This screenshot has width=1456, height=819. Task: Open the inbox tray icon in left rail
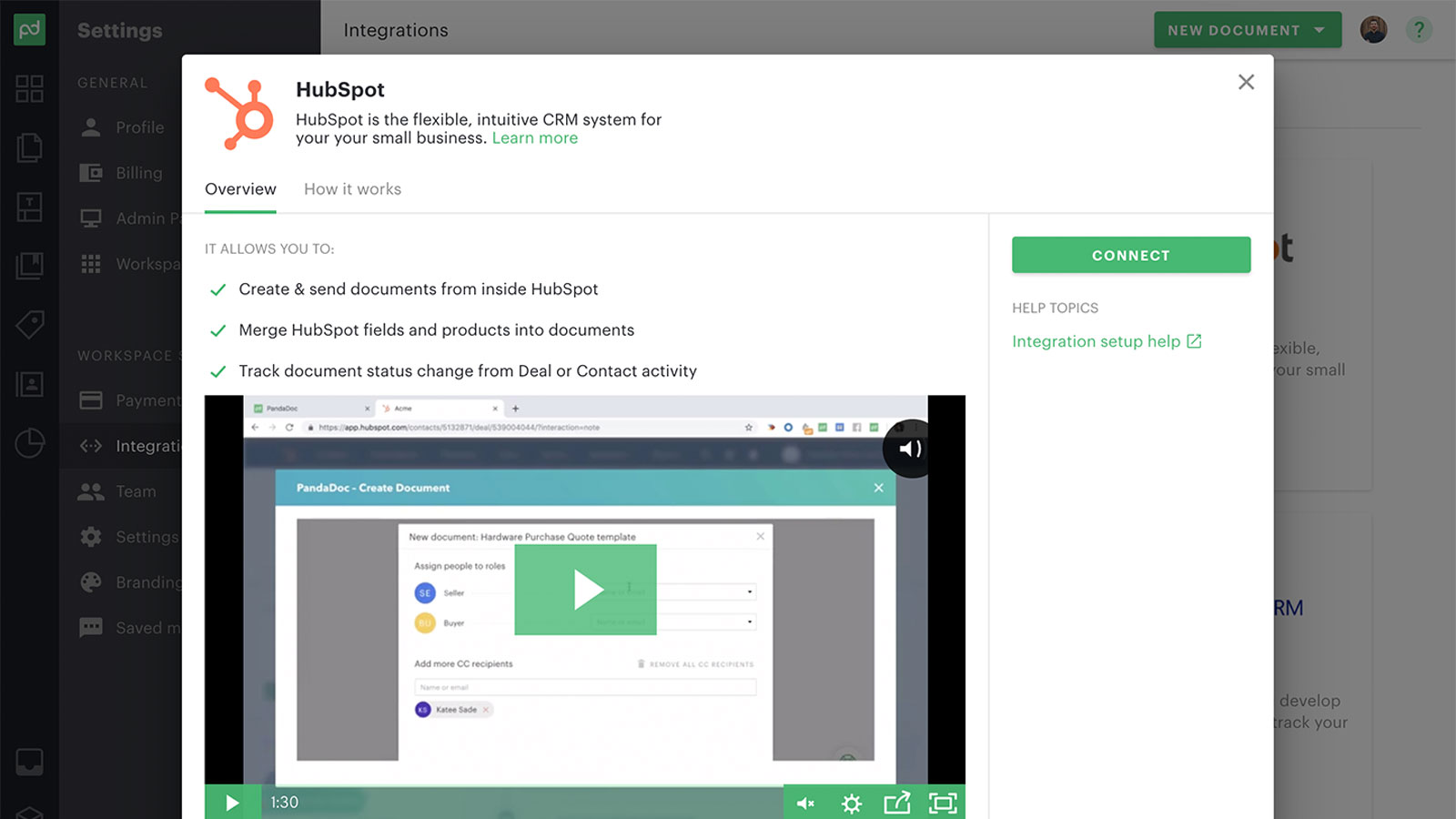(x=29, y=761)
